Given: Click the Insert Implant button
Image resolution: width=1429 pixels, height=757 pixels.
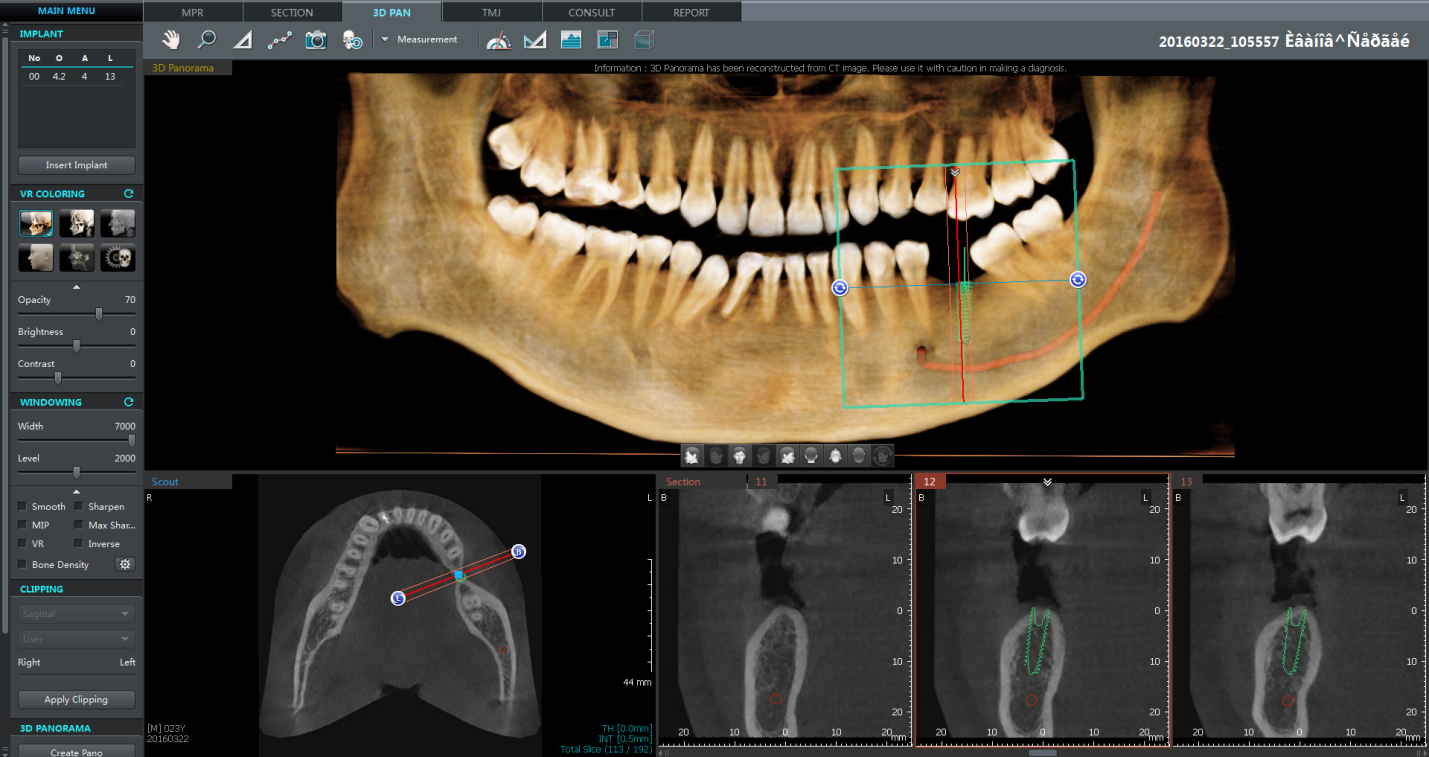Looking at the screenshot, I should (76, 165).
